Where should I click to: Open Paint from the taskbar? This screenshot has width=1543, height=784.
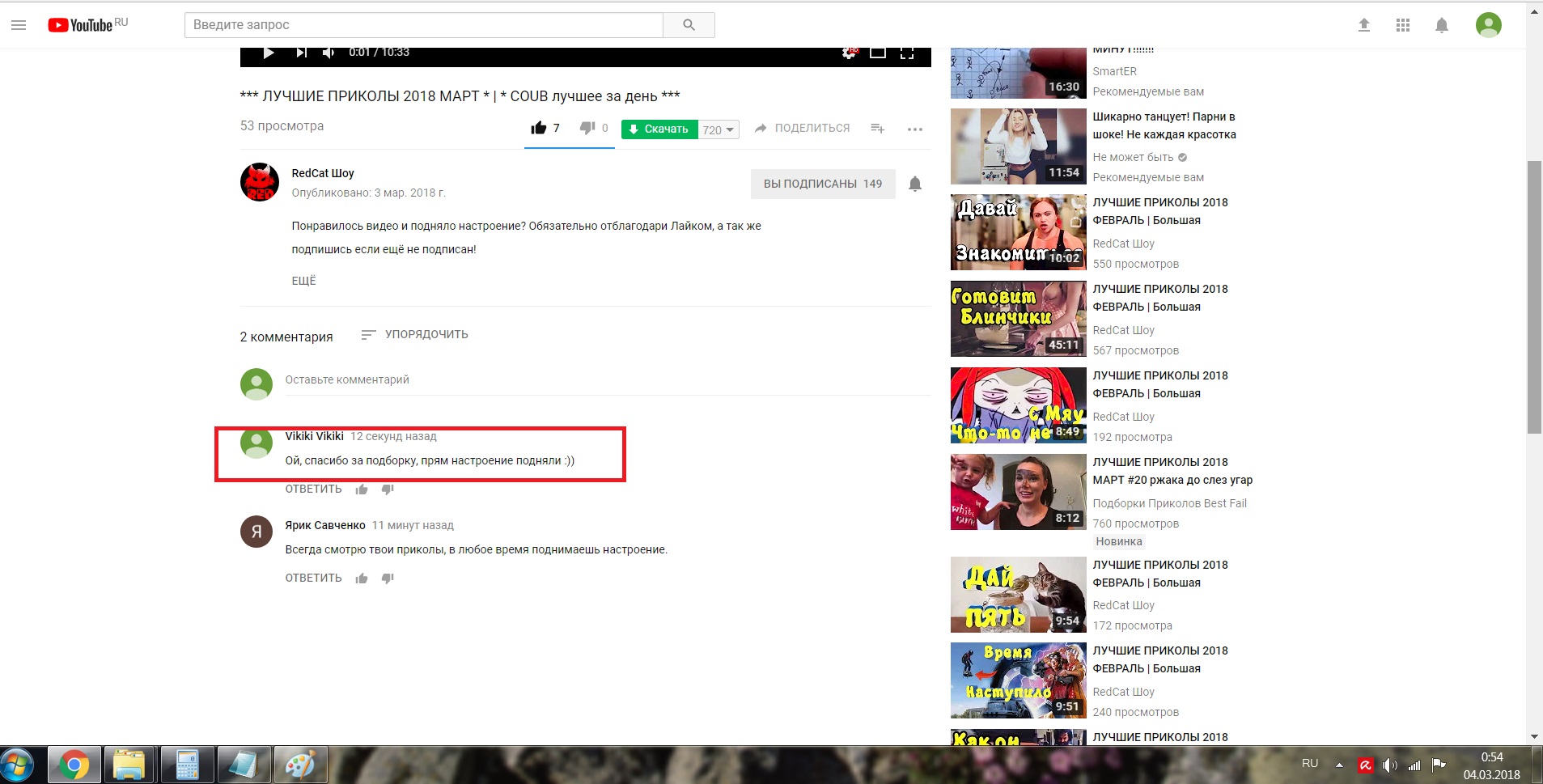pos(300,765)
